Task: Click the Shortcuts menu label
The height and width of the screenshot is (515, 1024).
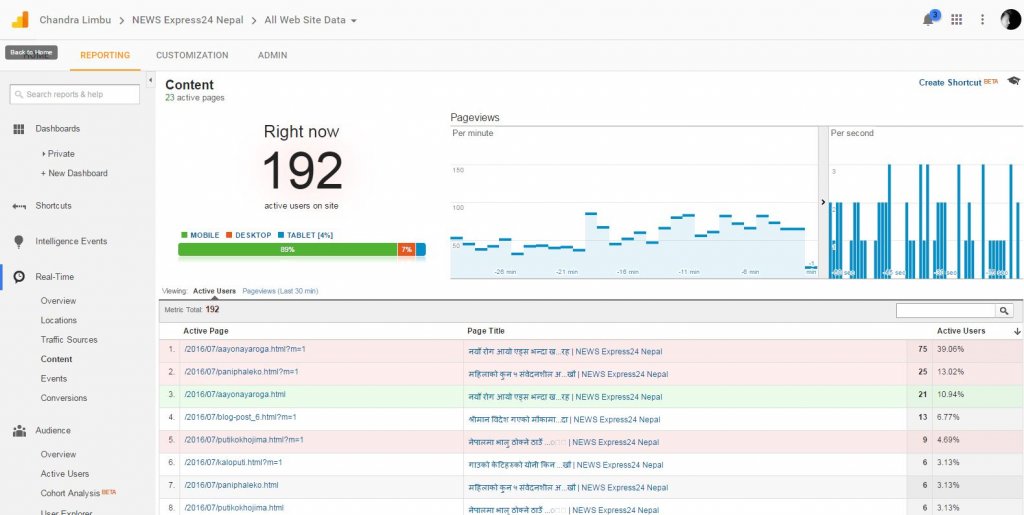Action: pos(54,206)
